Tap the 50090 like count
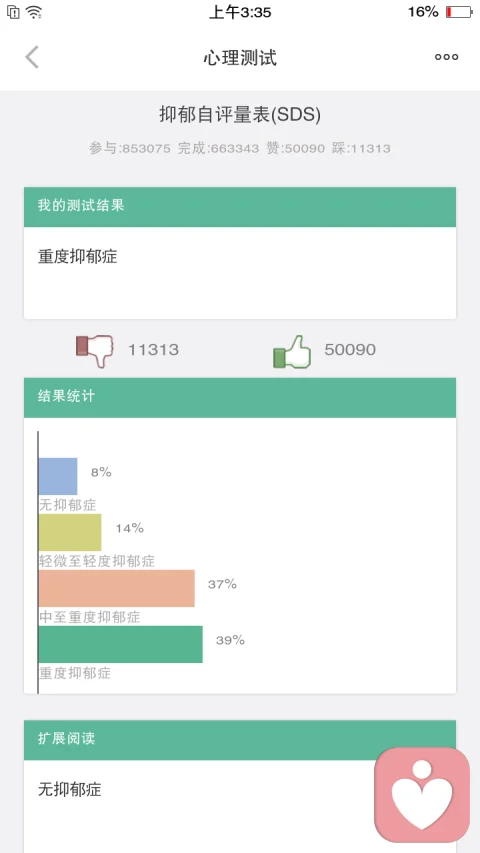480x853 pixels. coord(350,350)
